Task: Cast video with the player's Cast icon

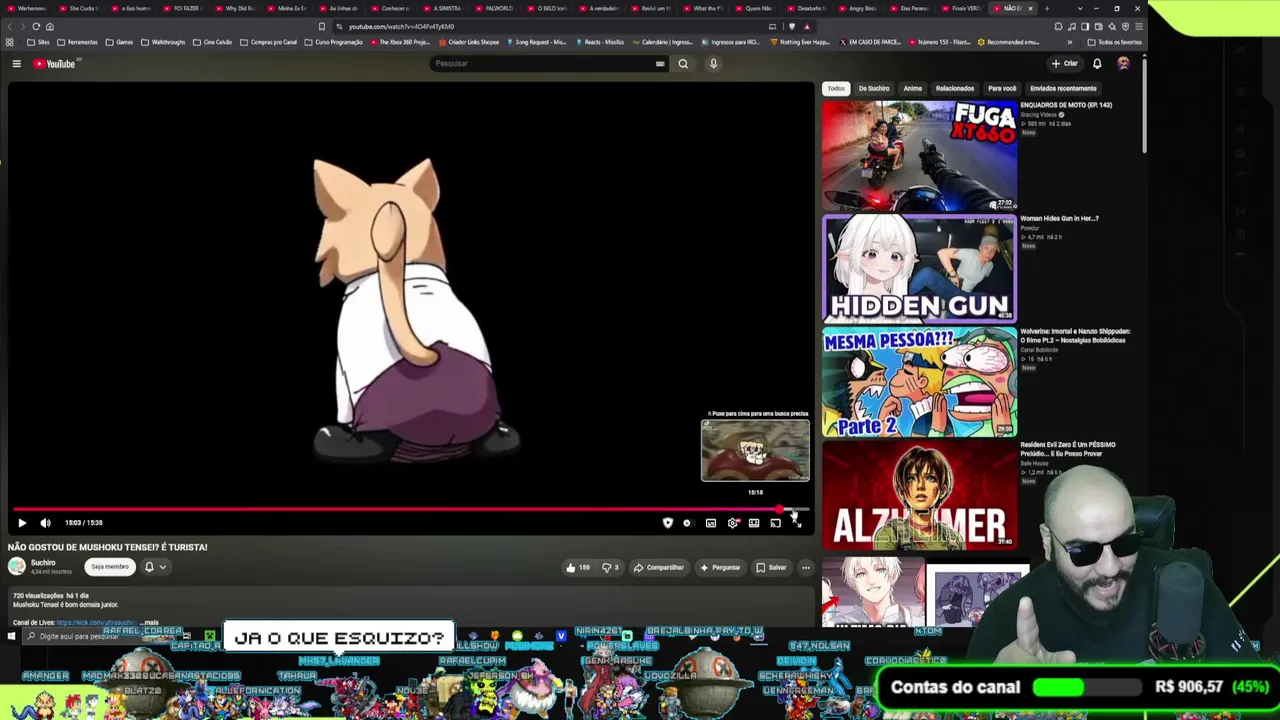Action: tap(775, 522)
